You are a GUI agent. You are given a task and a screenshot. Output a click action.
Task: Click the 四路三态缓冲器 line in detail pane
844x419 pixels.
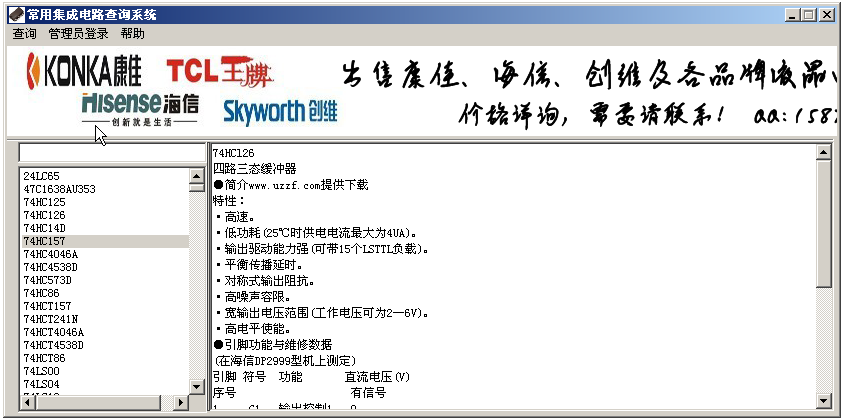(255, 169)
